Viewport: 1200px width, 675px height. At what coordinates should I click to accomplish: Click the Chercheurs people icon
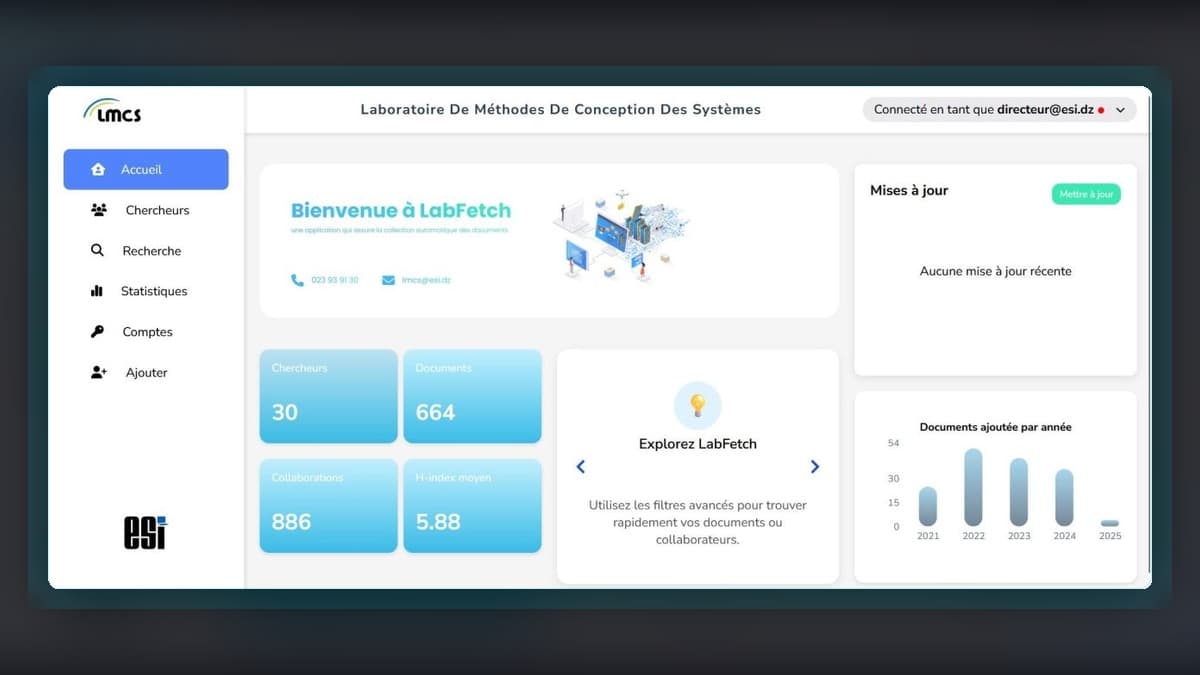tap(98, 210)
